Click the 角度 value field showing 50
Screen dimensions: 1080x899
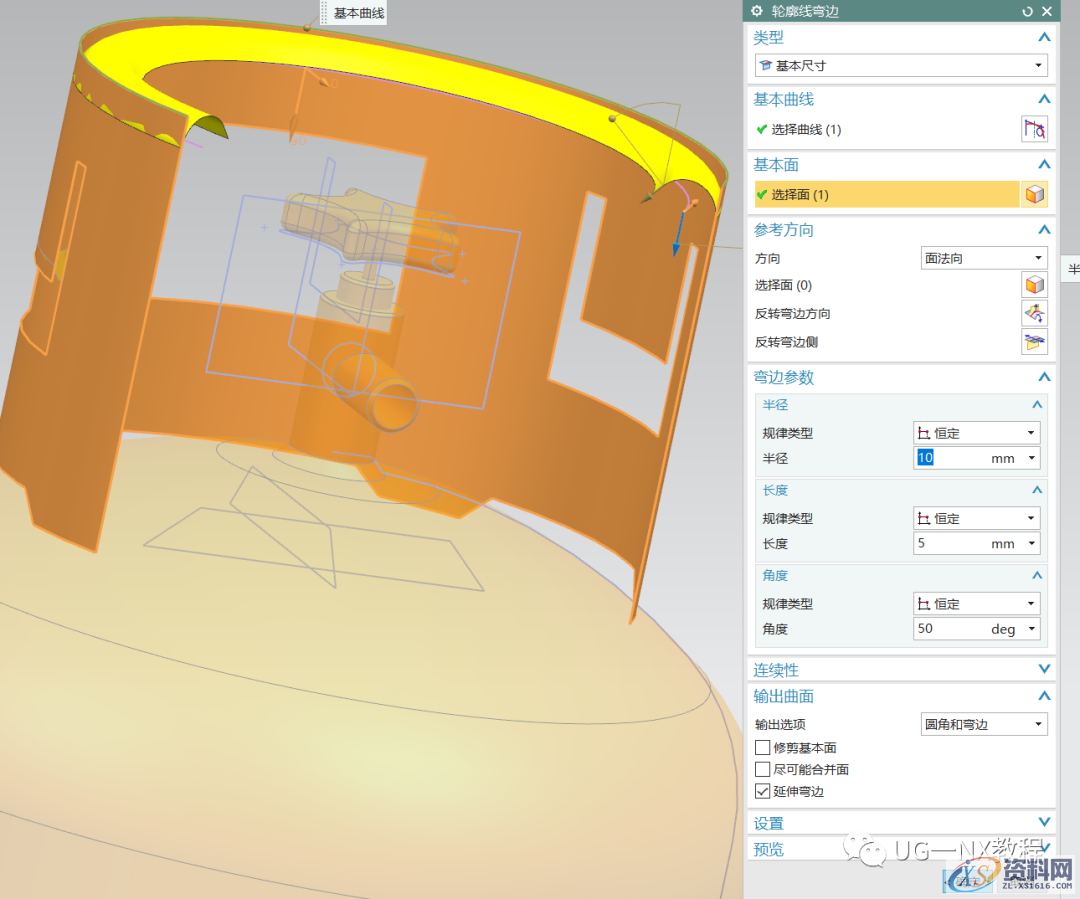[950, 629]
